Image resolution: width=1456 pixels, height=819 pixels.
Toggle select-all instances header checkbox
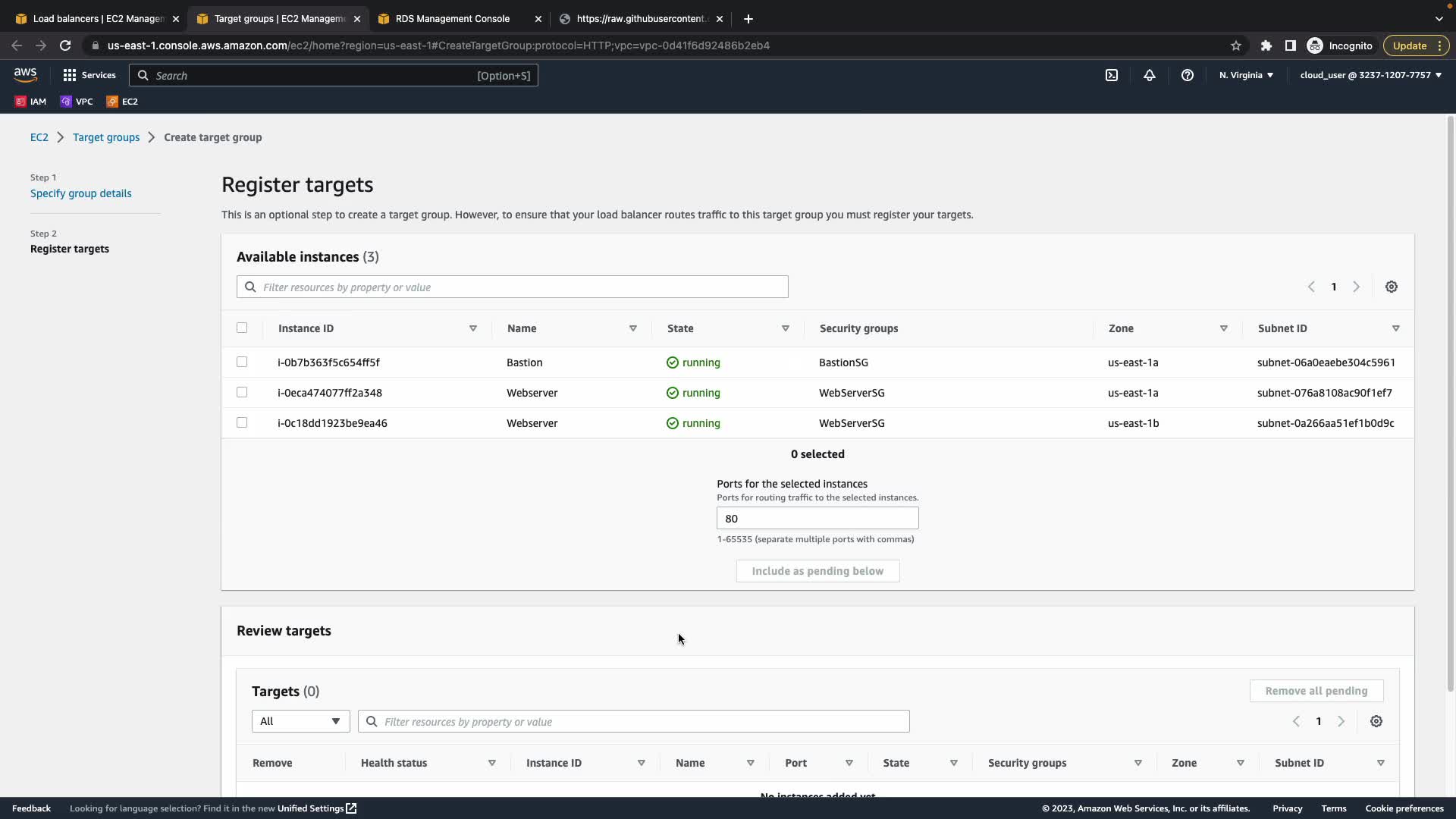[242, 328]
